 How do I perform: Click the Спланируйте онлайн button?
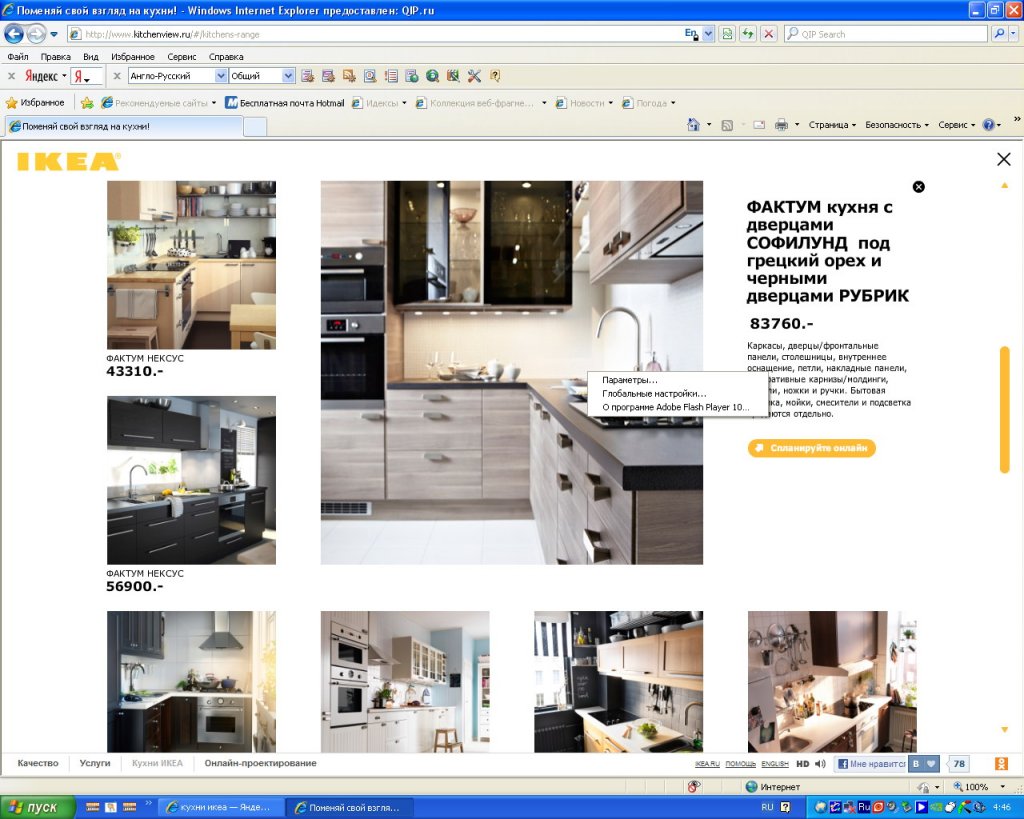811,448
